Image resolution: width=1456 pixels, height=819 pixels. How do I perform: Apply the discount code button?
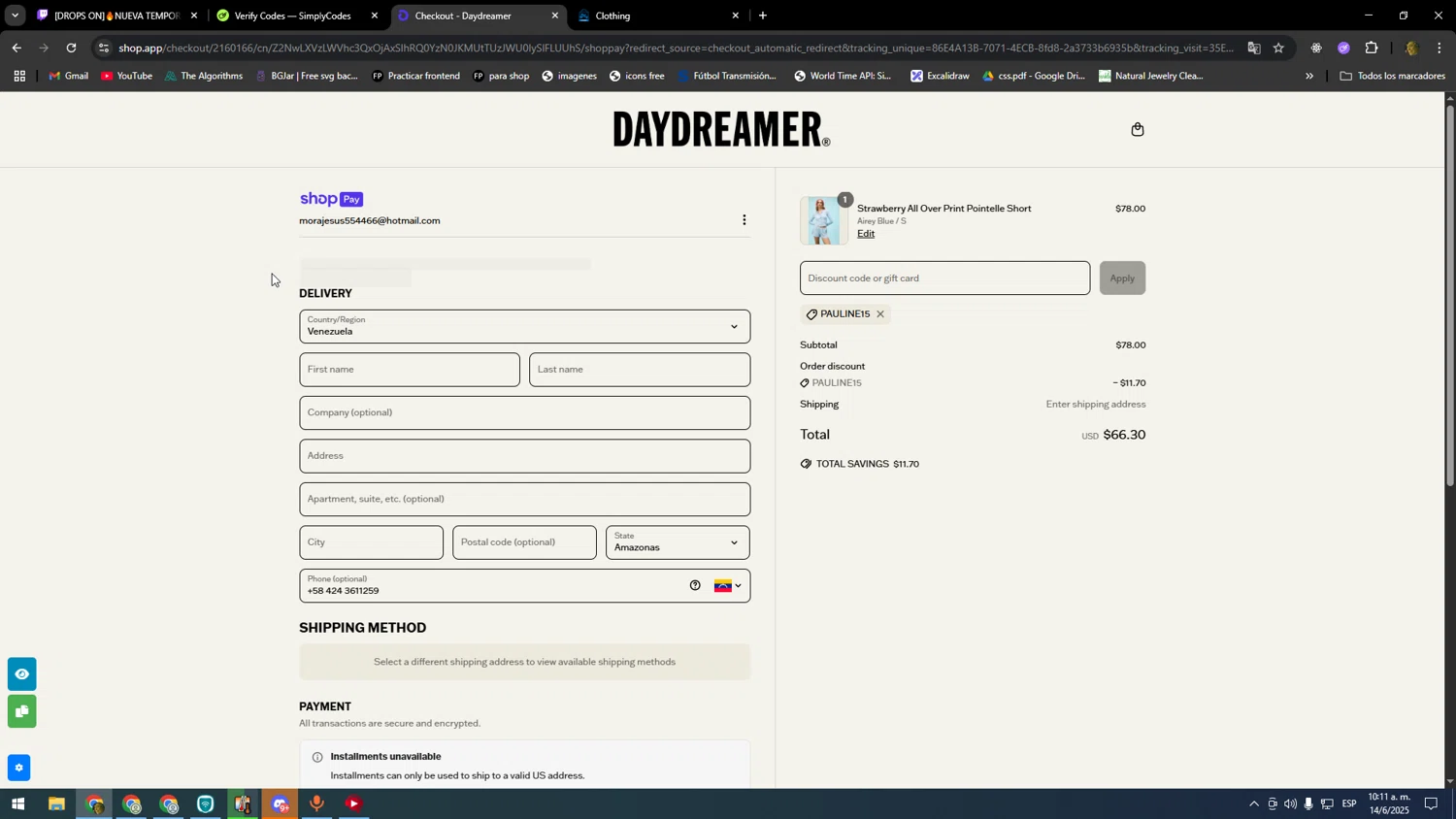click(1122, 278)
